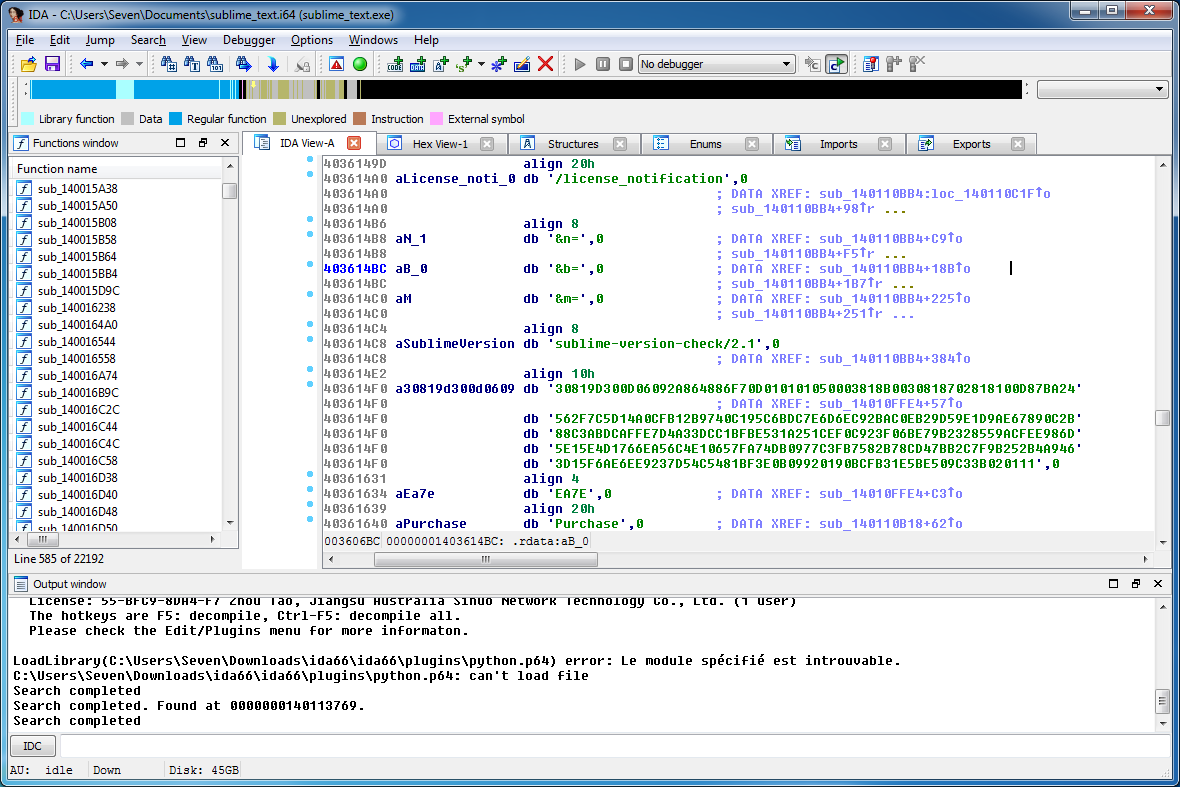
Task: Click the Instruction brown legend swatch
Action: [360, 119]
